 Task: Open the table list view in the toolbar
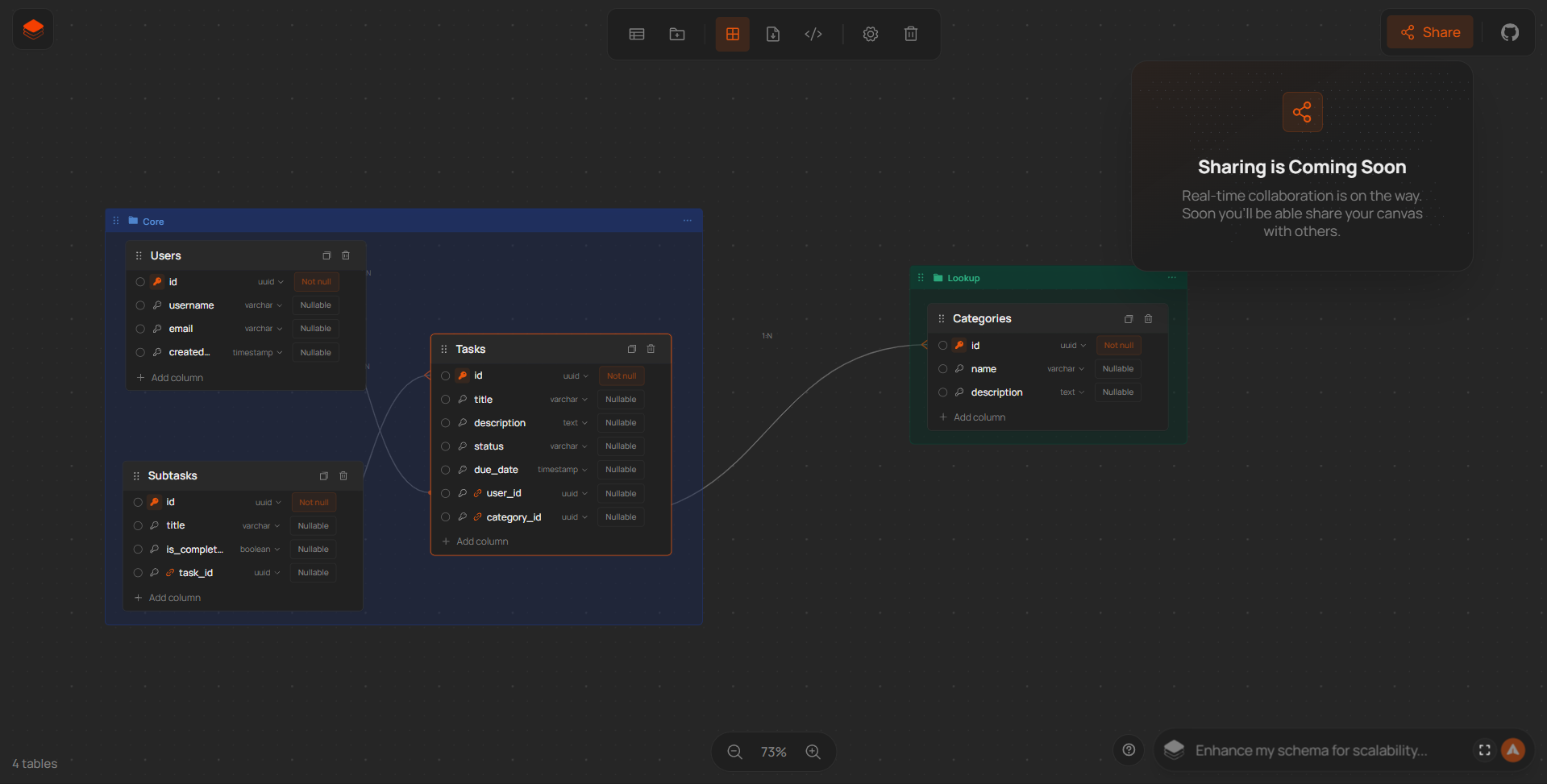pos(636,34)
